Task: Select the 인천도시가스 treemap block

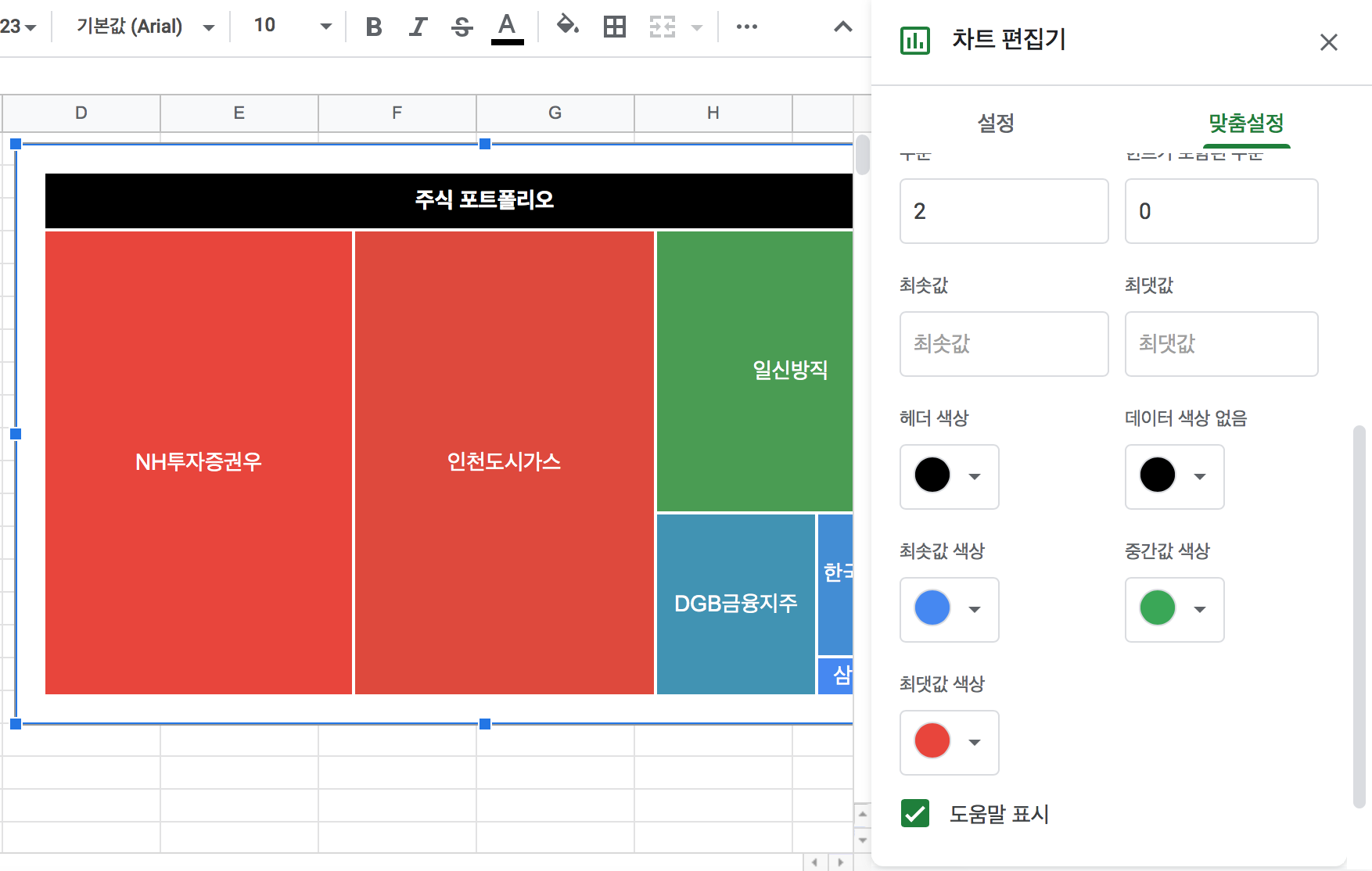Action: tap(504, 462)
